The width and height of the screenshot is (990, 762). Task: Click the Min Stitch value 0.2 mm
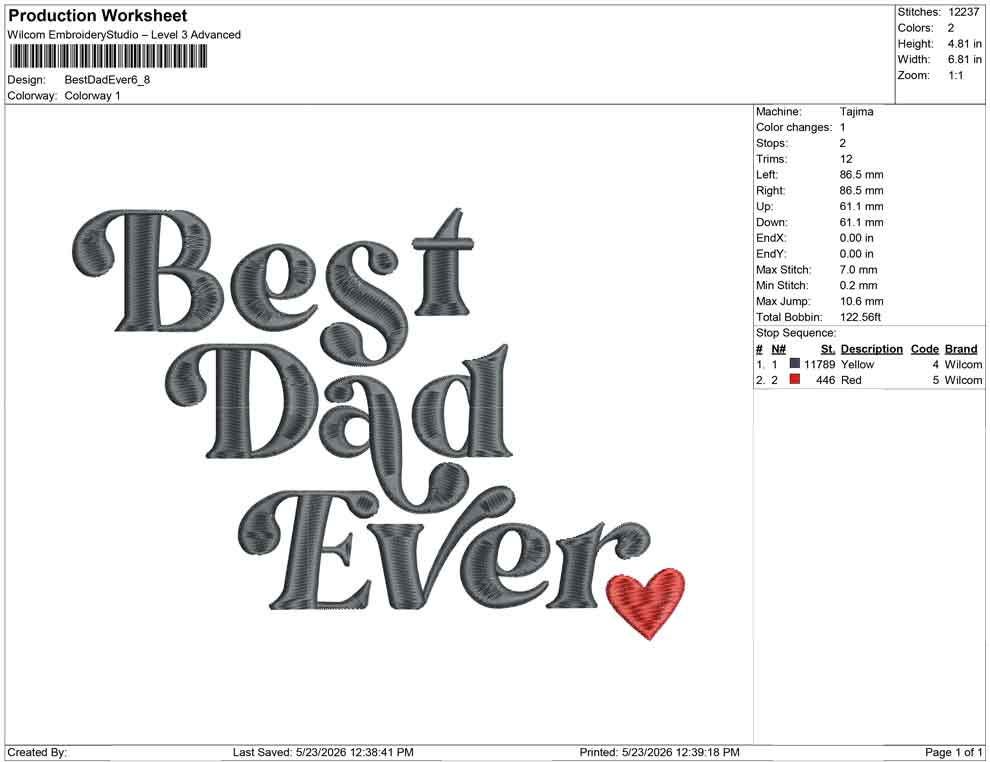(x=859, y=285)
